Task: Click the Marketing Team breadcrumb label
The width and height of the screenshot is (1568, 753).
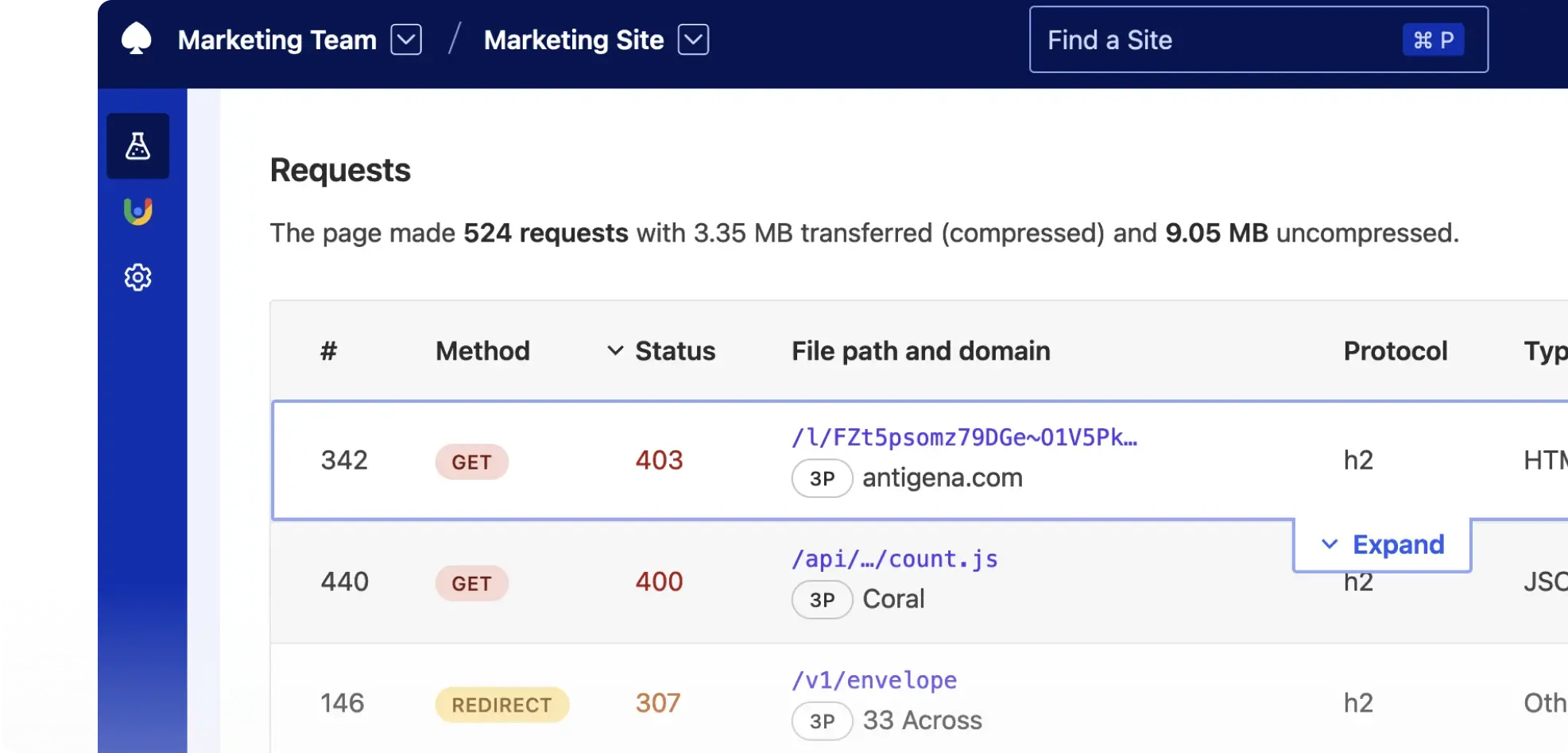Action: [276, 39]
